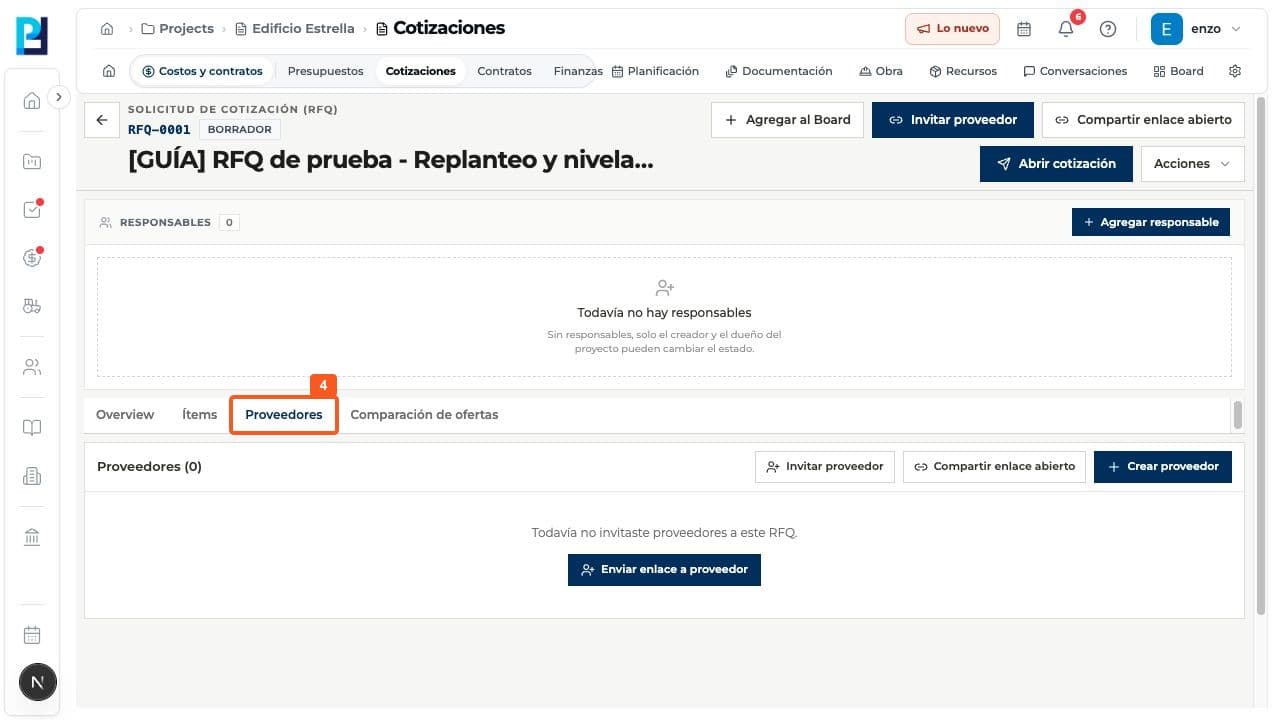Switch to Overview tab

(125, 414)
